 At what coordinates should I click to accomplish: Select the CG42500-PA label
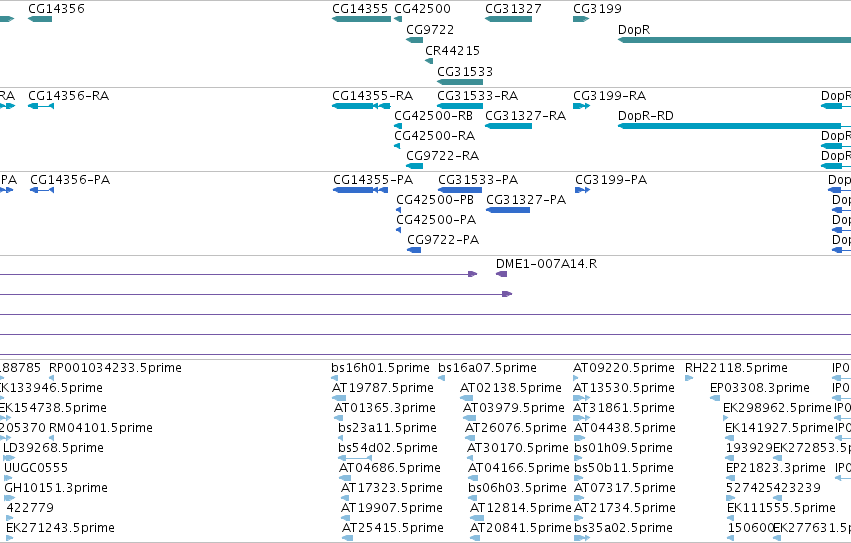(x=436, y=220)
